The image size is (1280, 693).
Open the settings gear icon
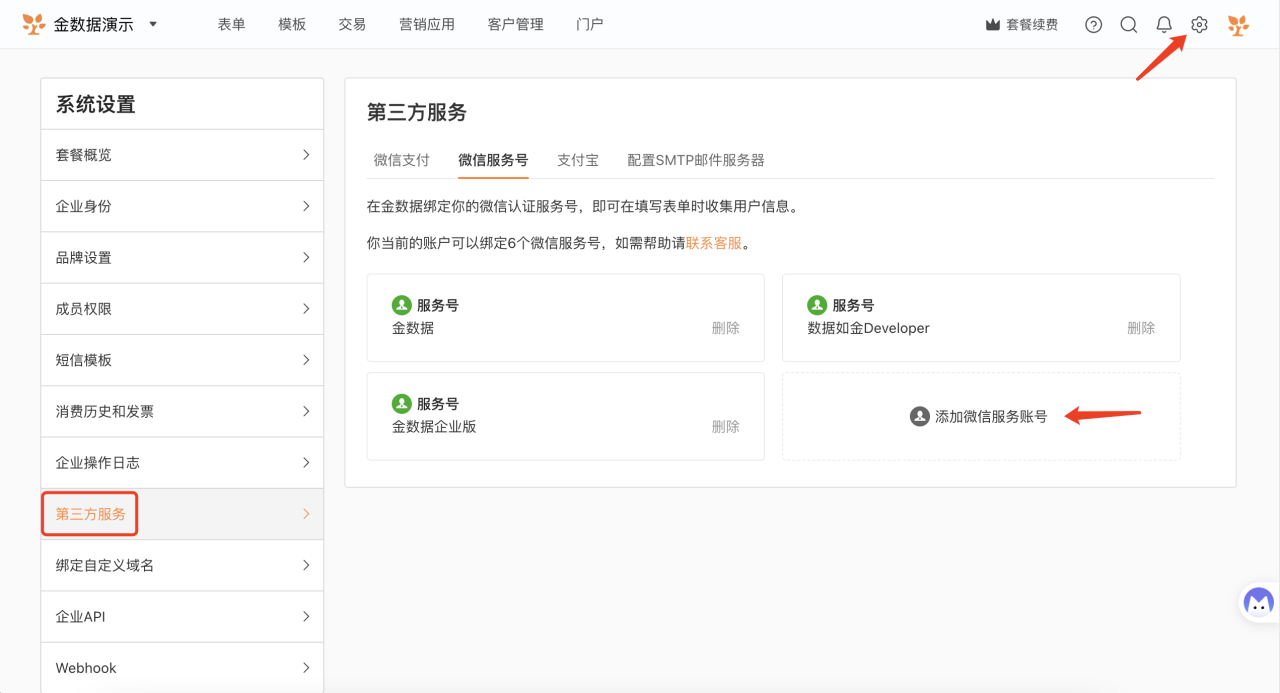pyautogui.click(x=1199, y=25)
